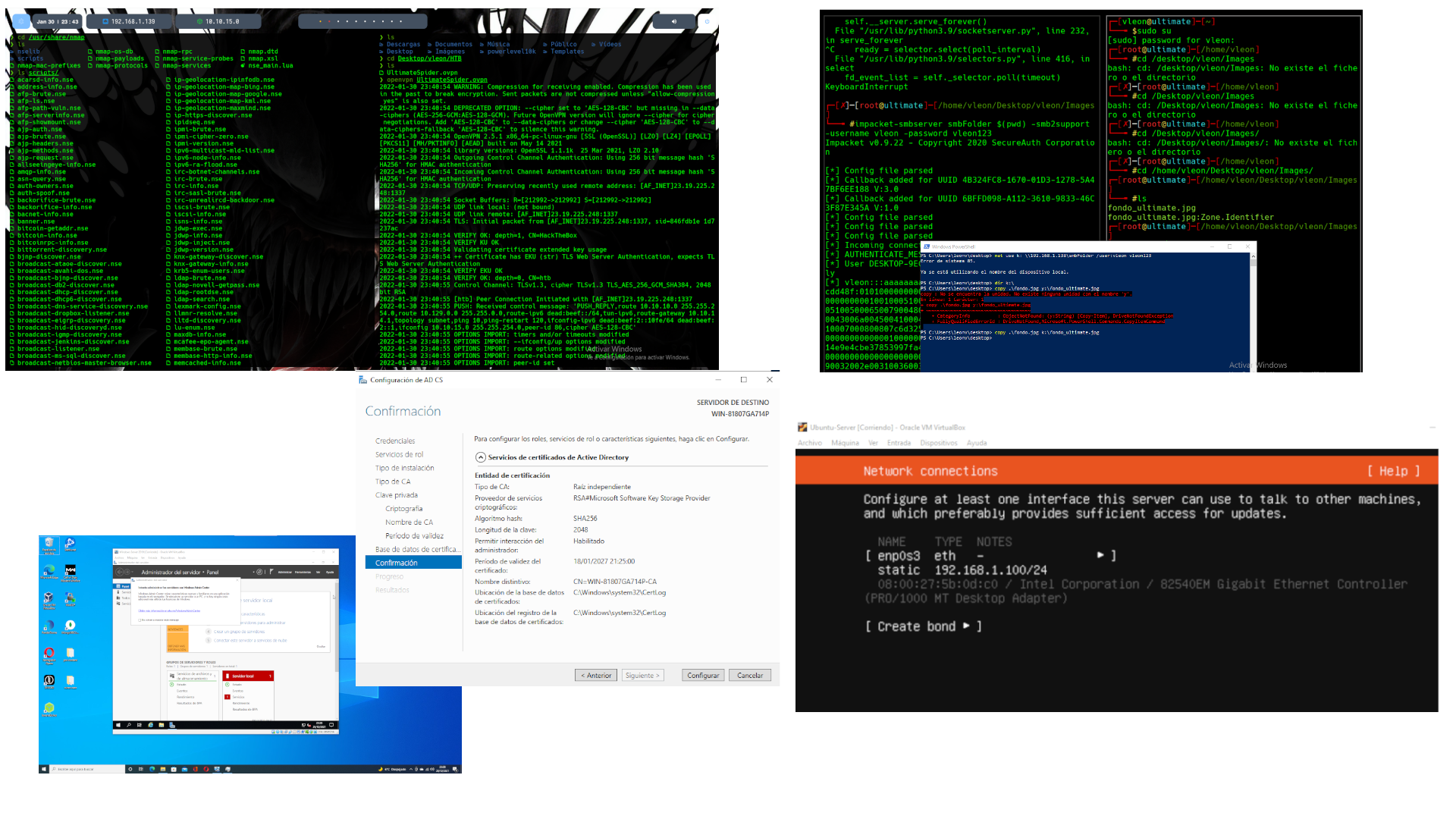This screenshot has width=1456, height=819.
Task: Select Tipo de CA wizard step
Action: coord(393,482)
